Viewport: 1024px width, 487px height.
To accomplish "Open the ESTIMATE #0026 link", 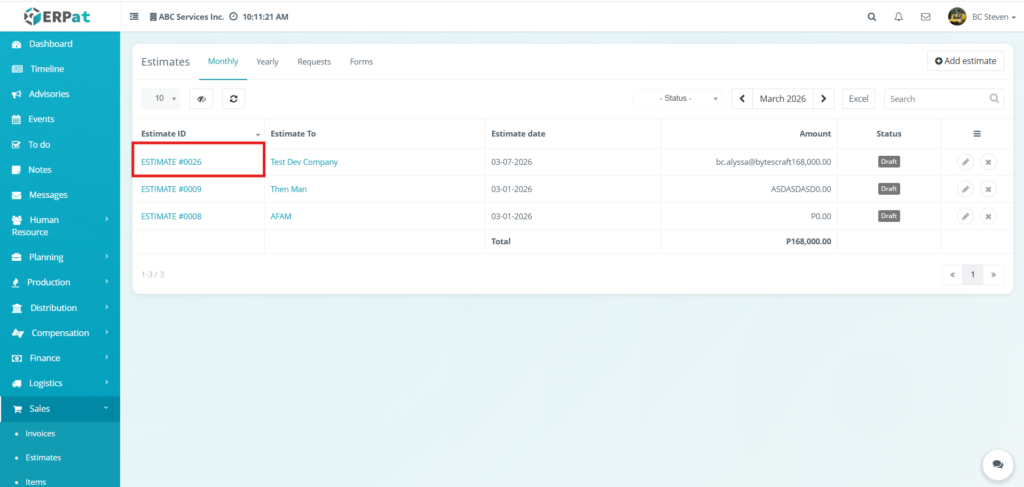I will [x=171, y=162].
